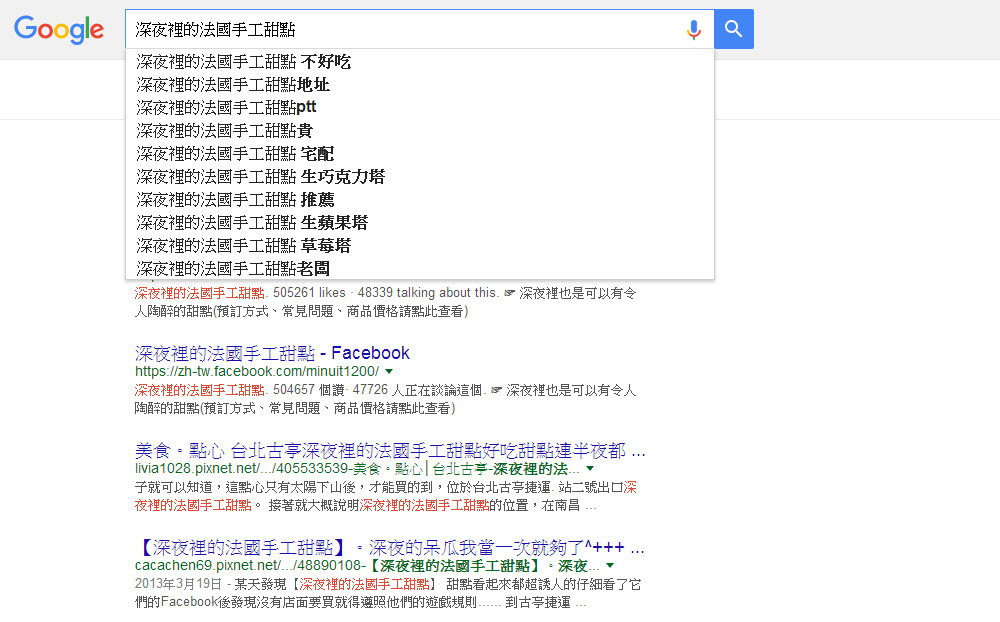Select suggestion ending with 不好吃

tap(420, 62)
